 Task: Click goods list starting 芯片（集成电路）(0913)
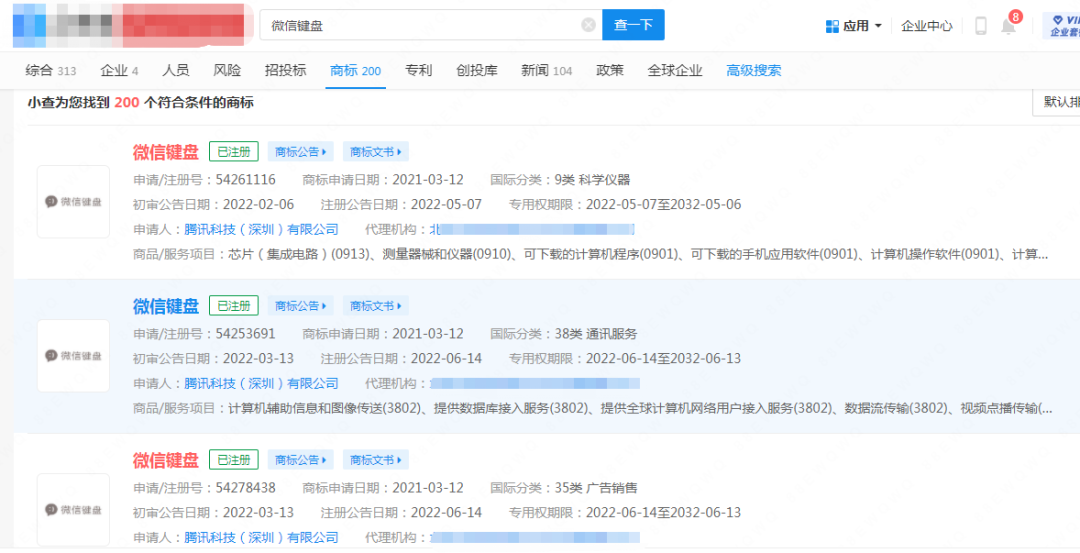[638, 254]
